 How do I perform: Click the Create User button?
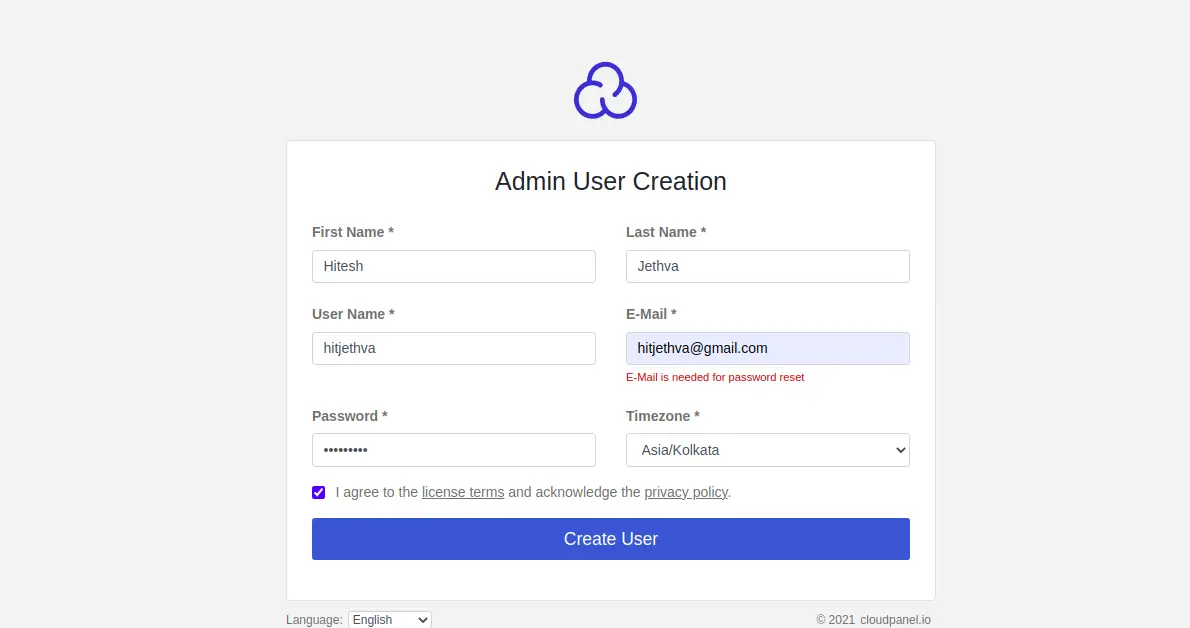coord(611,539)
